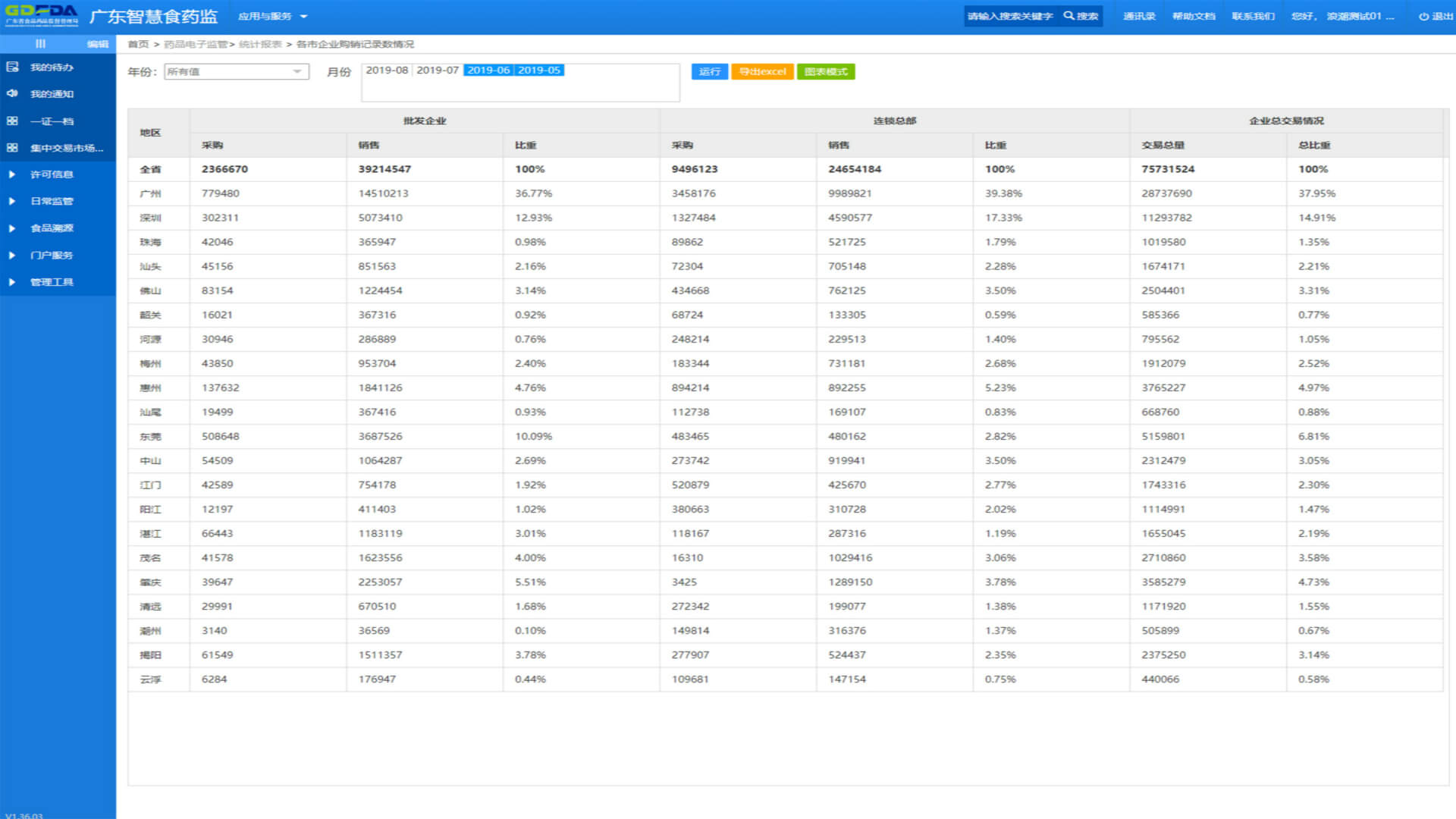Click cell value 14510213
This screenshot has width=1456, height=819.
[x=383, y=193]
